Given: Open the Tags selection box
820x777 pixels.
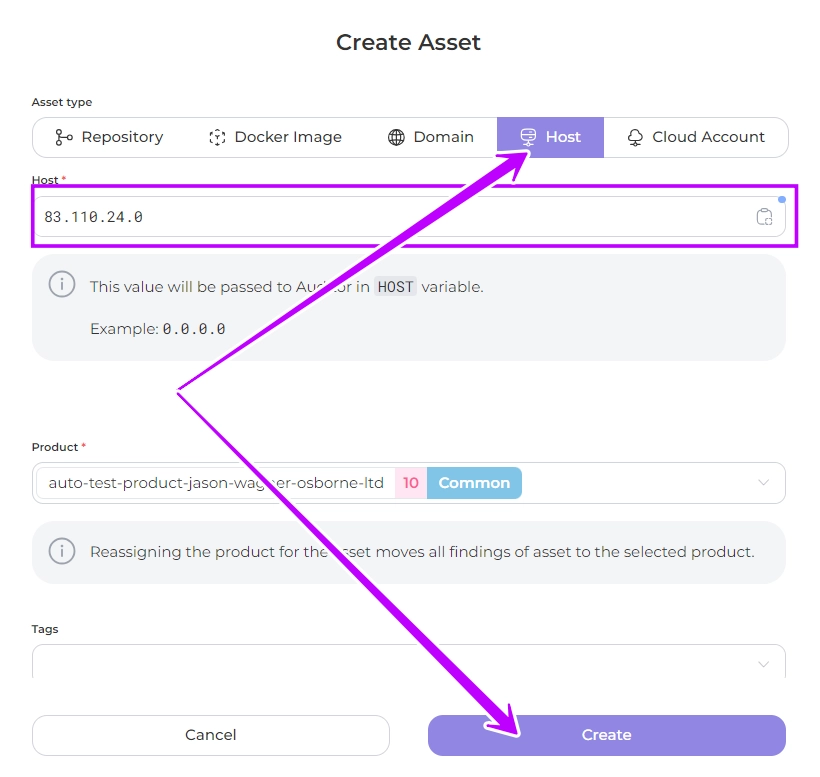Looking at the screenshot, I should tap(400, 663).
